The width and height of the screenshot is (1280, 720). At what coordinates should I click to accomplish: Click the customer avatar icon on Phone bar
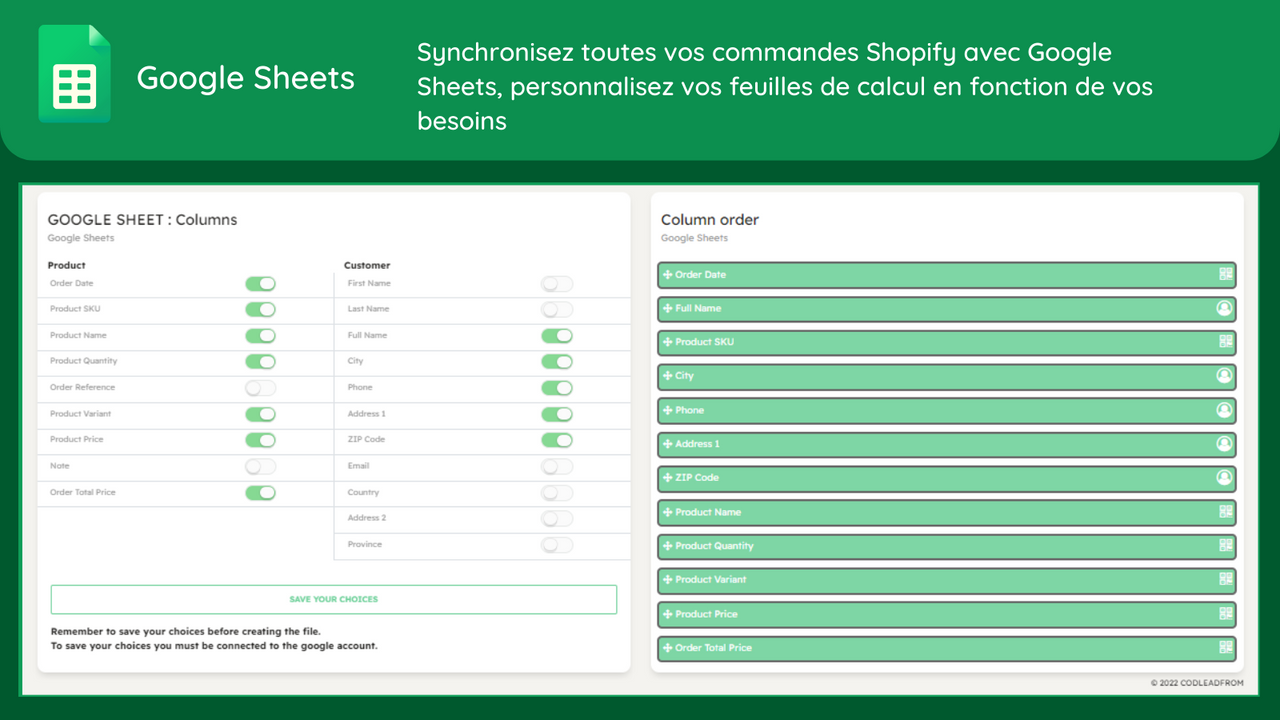pyautogui.click(x=1224, y=410)
